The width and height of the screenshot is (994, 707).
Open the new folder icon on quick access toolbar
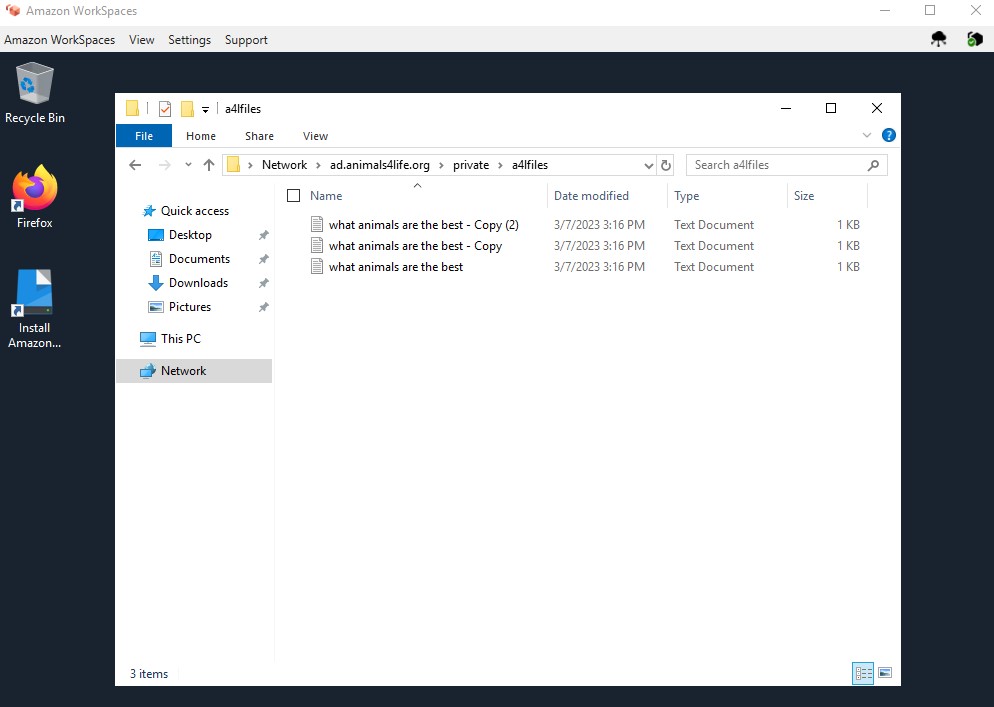pyautogui.click(x=187, y=108)
